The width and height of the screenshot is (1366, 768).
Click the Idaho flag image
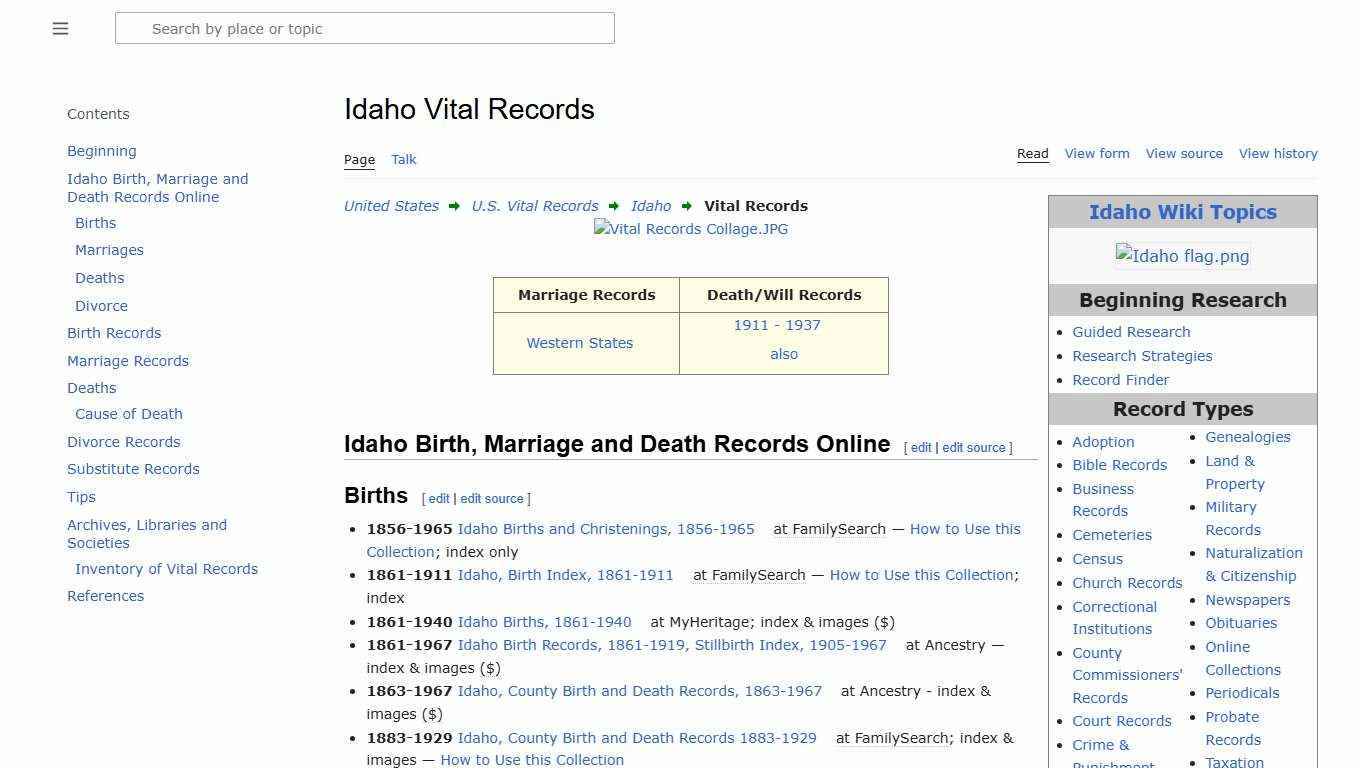pyautogui.click(x=1182, y=256)
